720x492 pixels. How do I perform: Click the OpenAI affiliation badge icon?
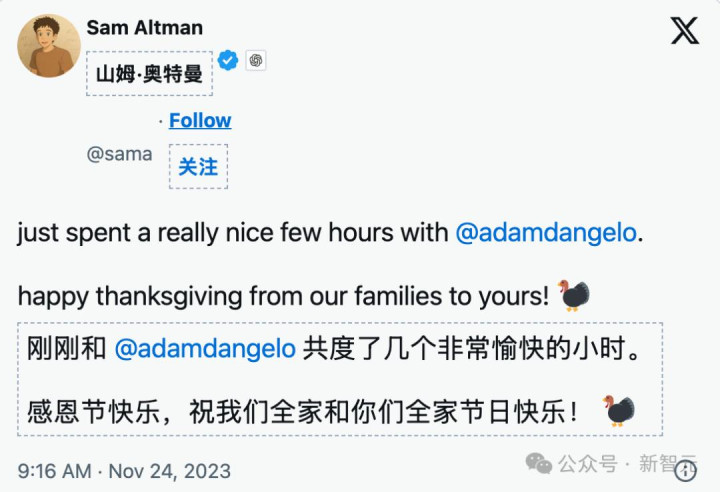(256, 61)
